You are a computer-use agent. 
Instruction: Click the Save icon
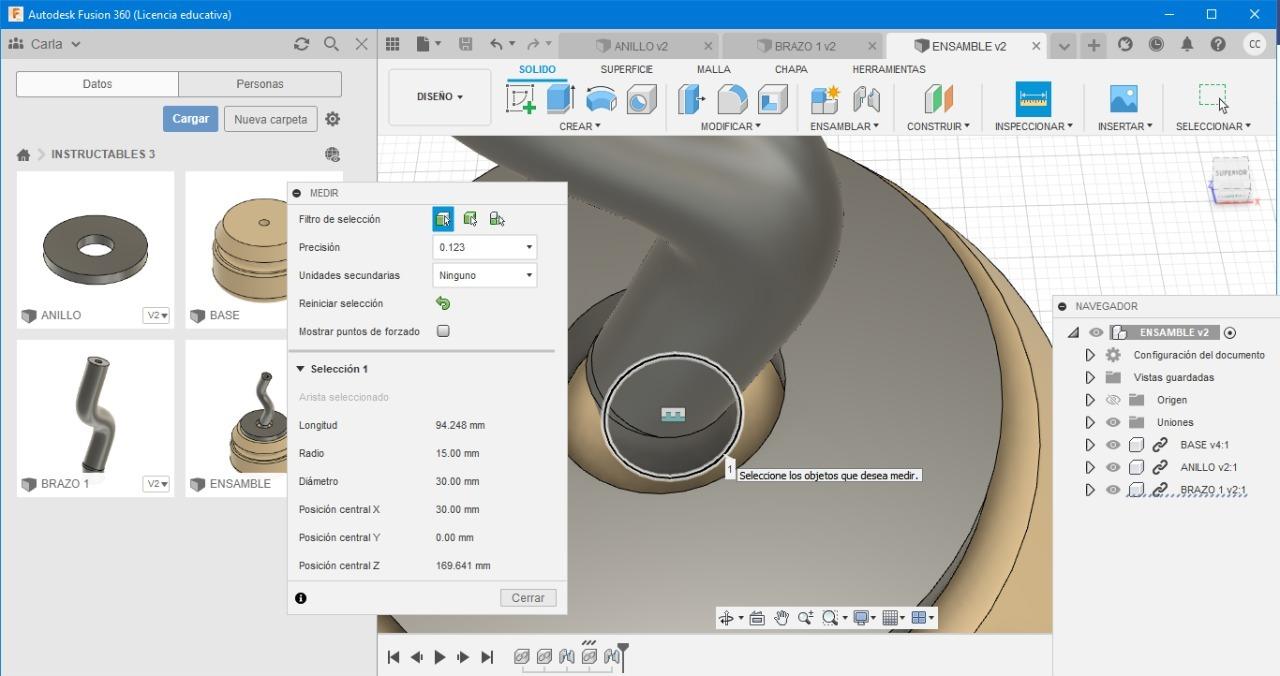click(465, 44)
